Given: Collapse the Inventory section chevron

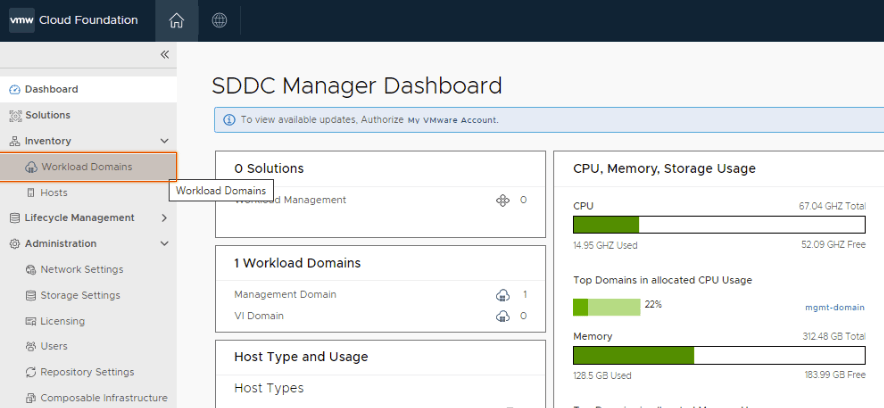Looking at the screenshot, I should point(165,141).
